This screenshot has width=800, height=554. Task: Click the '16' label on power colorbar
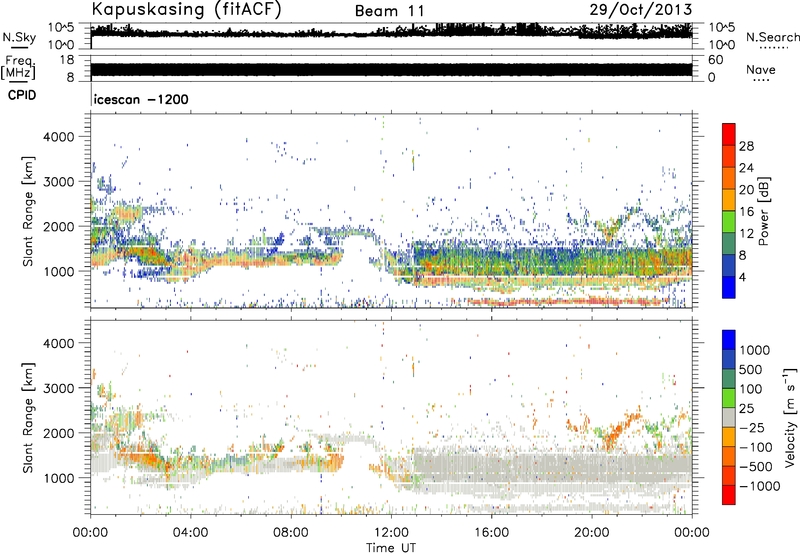tap(746, 212)
